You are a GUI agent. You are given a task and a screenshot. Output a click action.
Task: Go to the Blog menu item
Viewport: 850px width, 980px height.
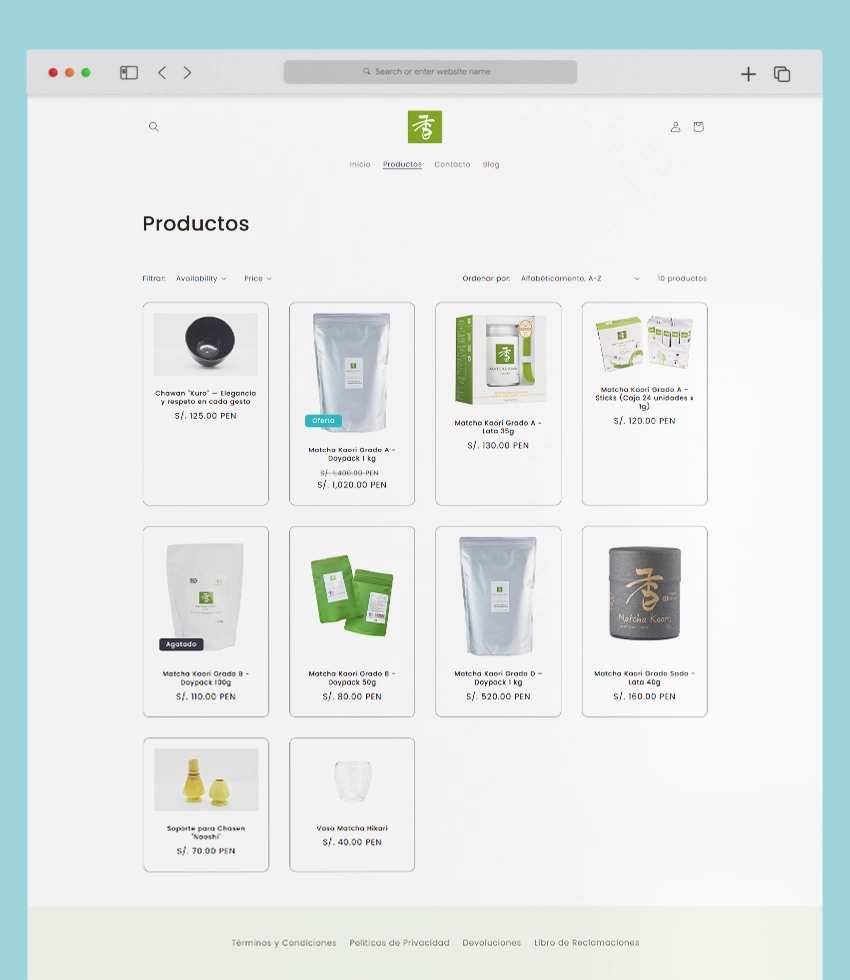(x=491, y=165)
